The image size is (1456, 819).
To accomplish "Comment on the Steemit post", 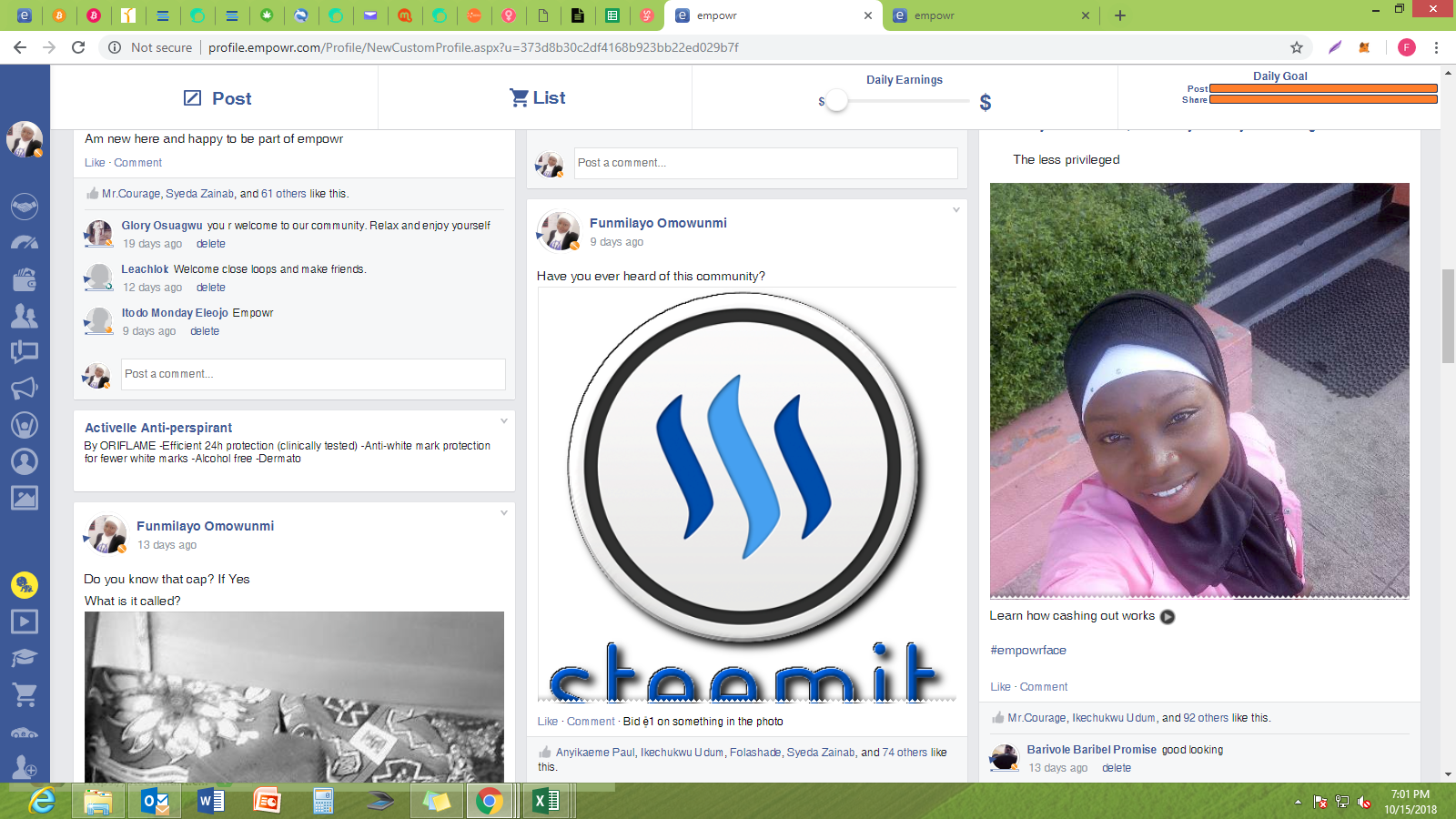I will [x=591, y=722].
